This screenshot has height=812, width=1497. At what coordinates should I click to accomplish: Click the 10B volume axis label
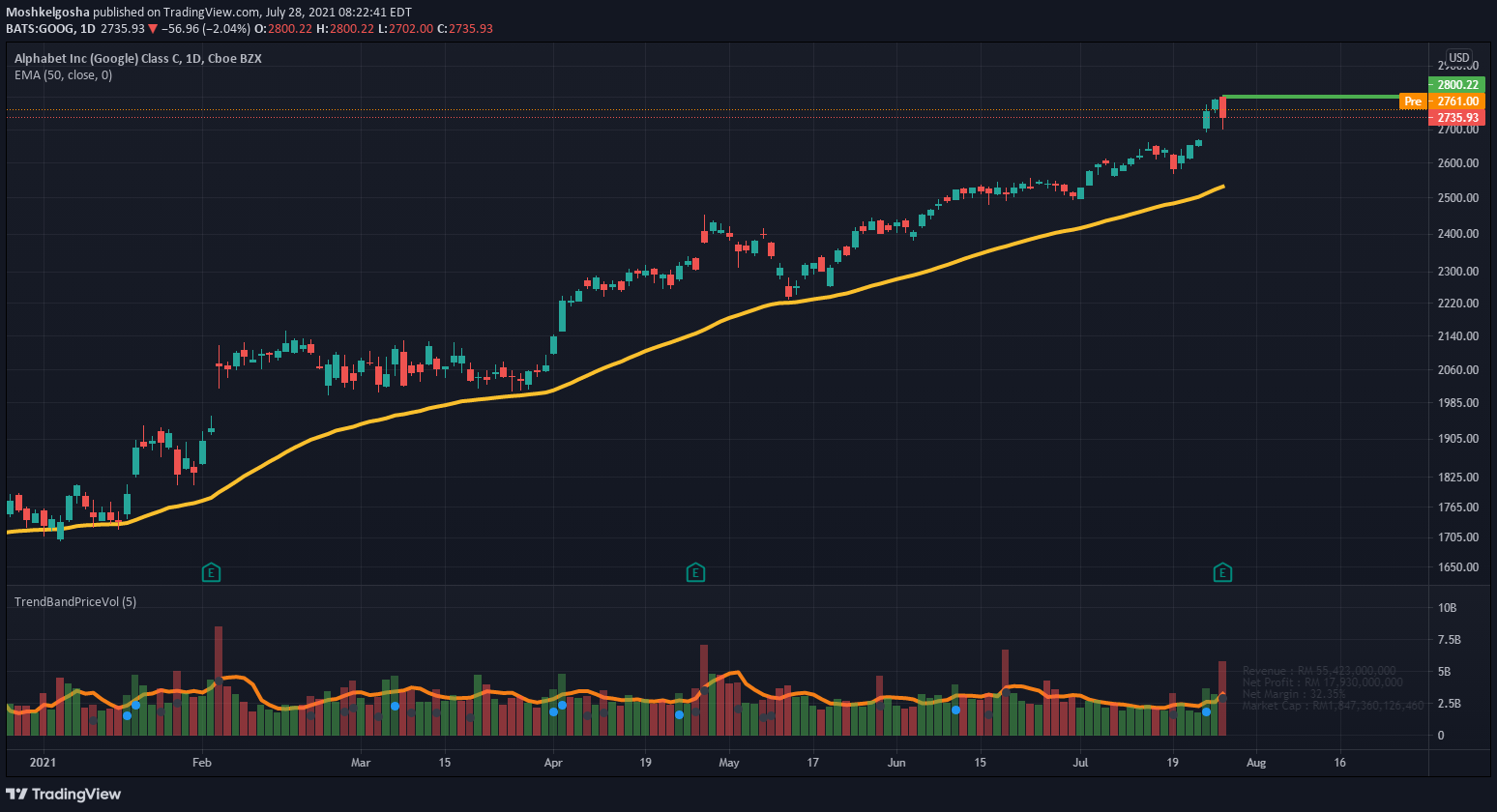[1447, 608]
